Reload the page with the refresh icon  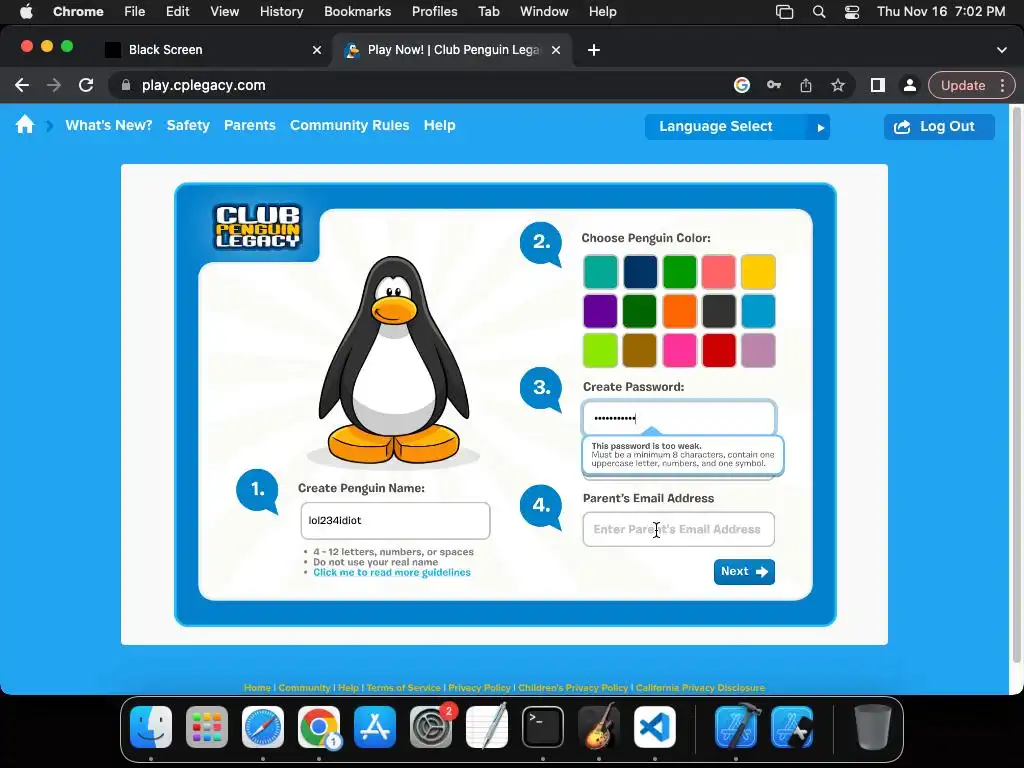(x=86, y=85)
